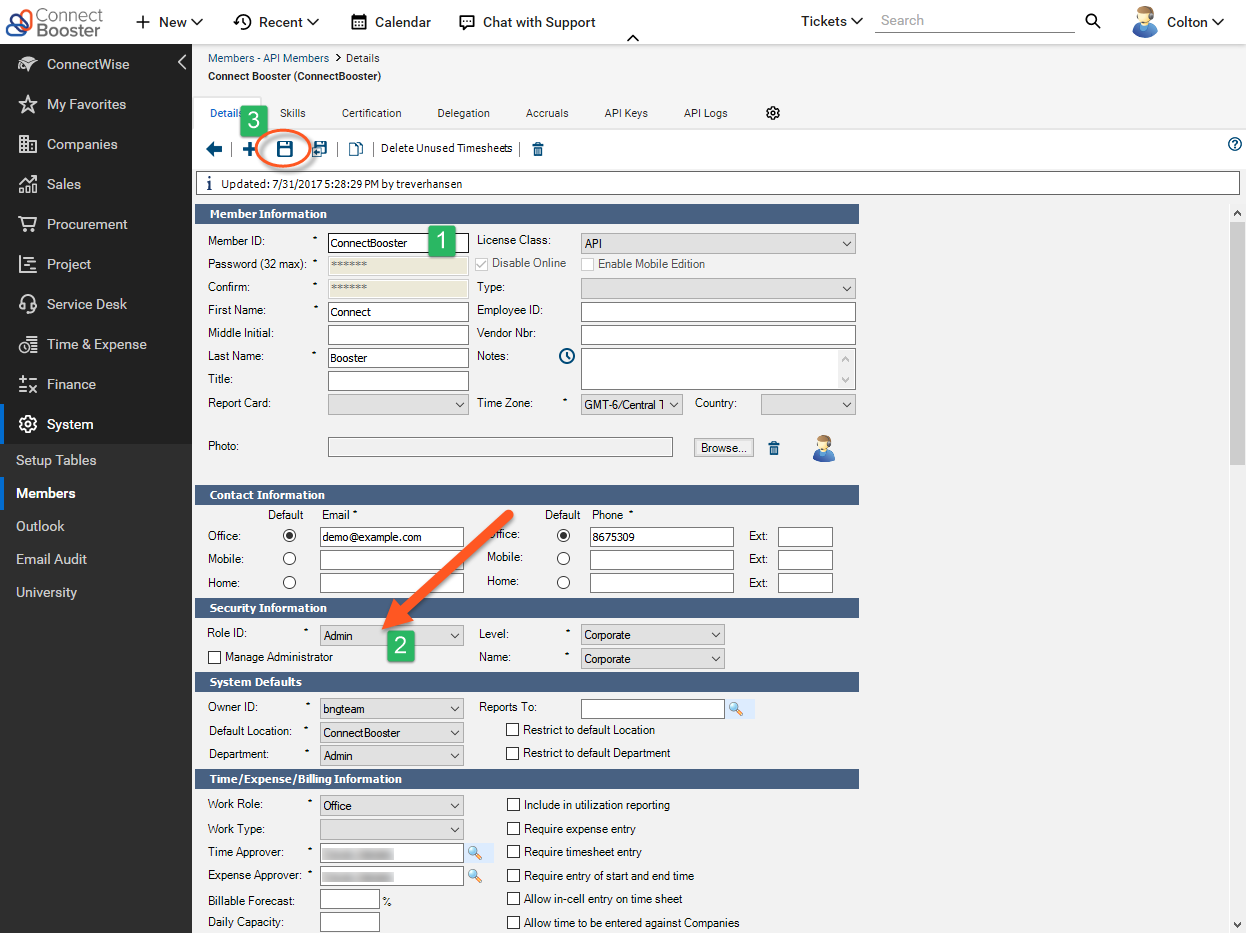This screenshot has height=933, width=1246.
Task: Click the Time Approver lookup magnifier
Action: pos(474,853)
